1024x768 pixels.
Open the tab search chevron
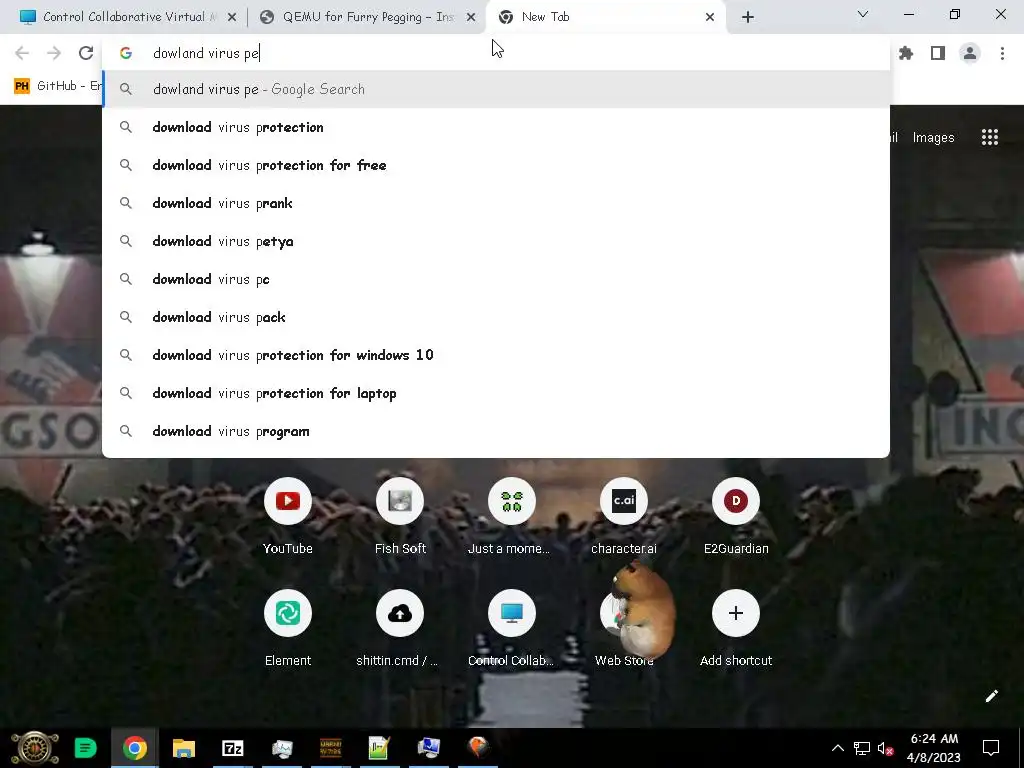pyautogui.click(x=863, y=14)
